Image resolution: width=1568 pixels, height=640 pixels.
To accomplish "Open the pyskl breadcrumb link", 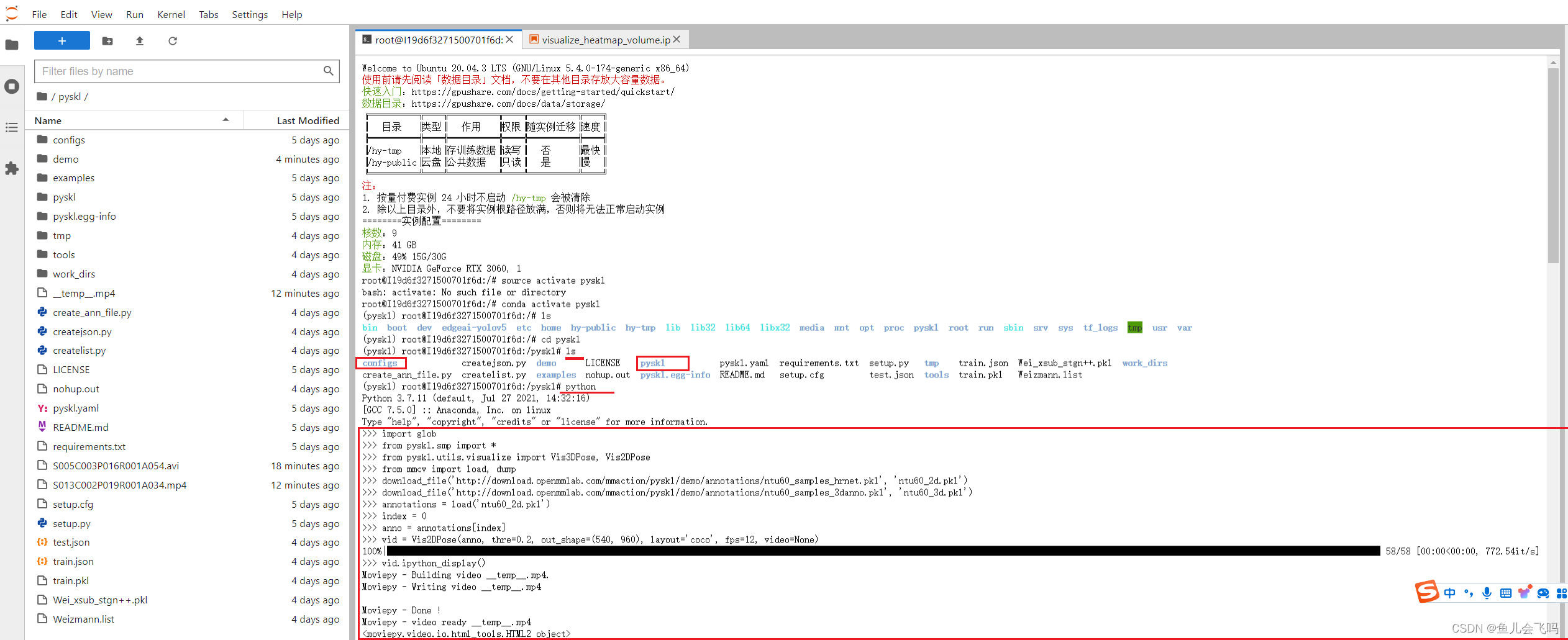I will click(70, 96).
